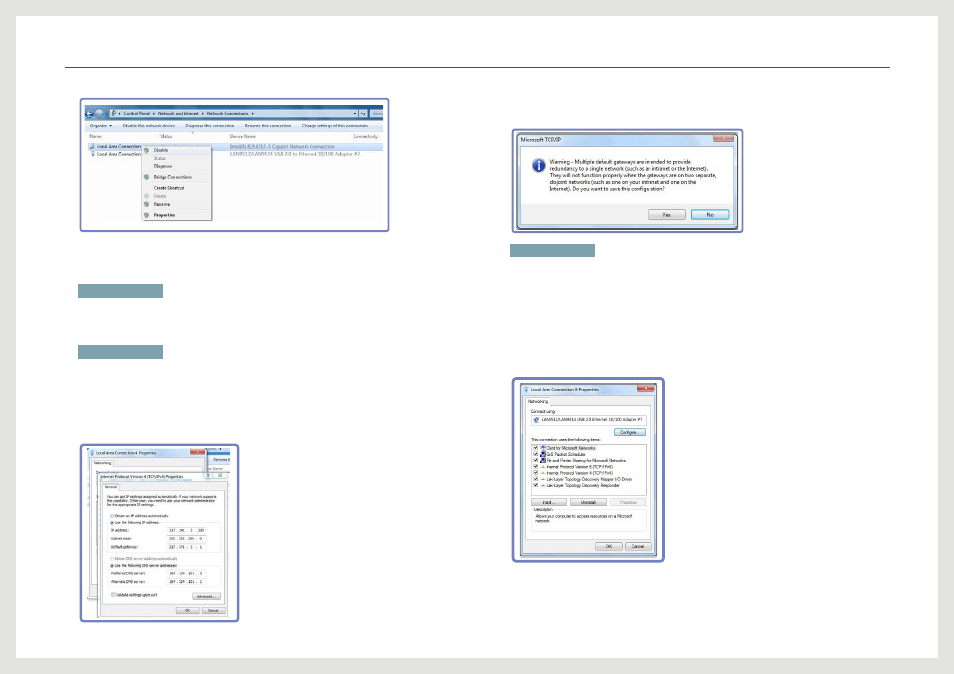Viewport: 954px width, 674px height.
Task: Click the Control Panel icon in the address bar
Action: coord(114,113)
